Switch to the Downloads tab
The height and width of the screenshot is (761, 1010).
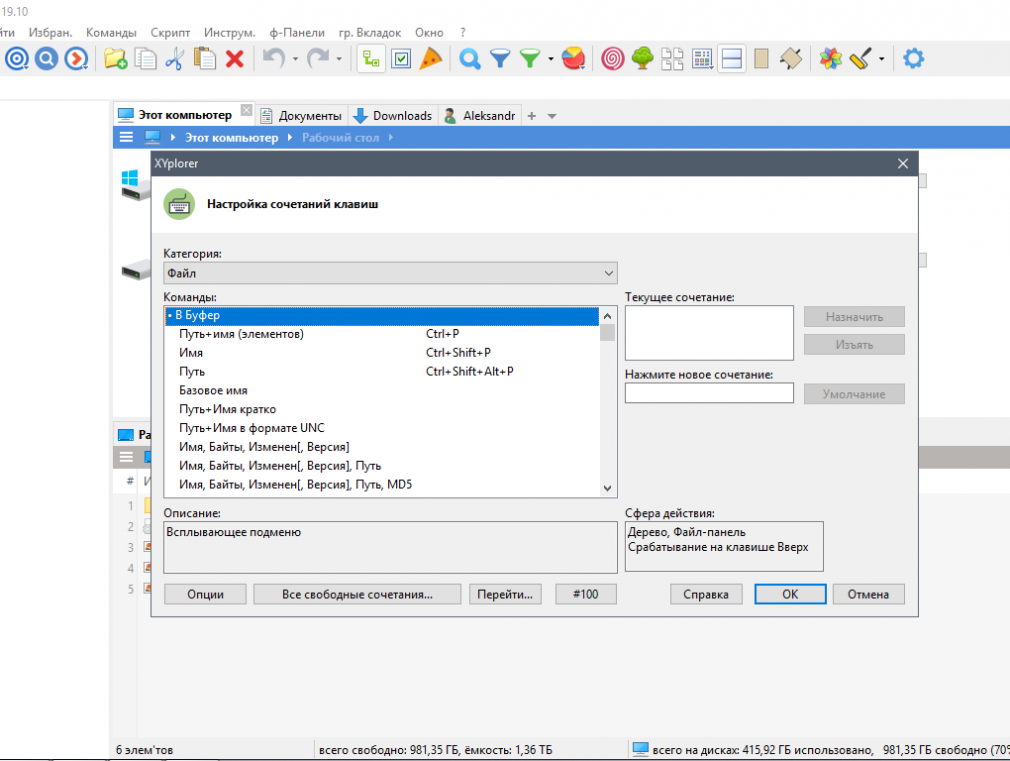[393, 115]
